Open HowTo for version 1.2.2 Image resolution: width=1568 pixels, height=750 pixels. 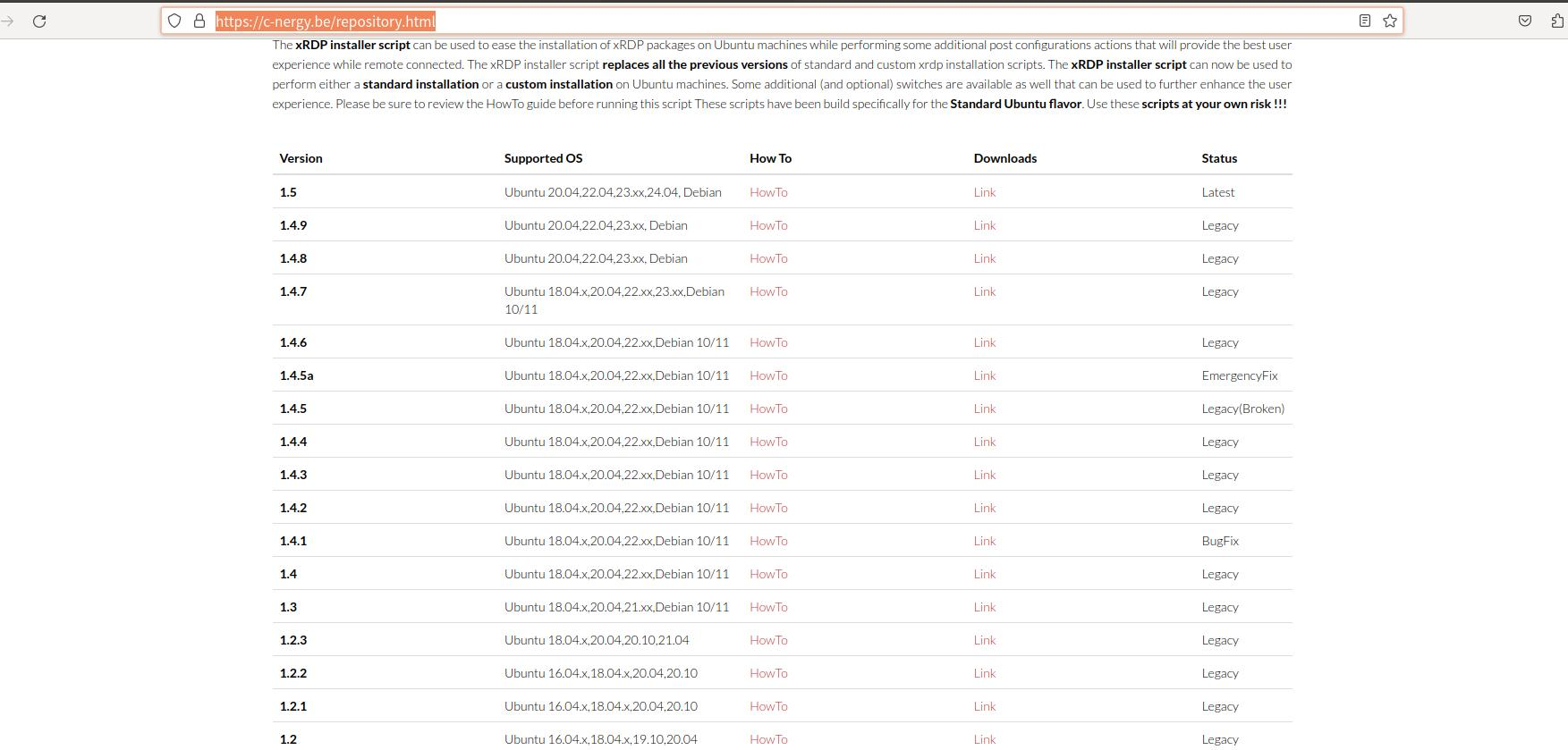coord(768,673)
